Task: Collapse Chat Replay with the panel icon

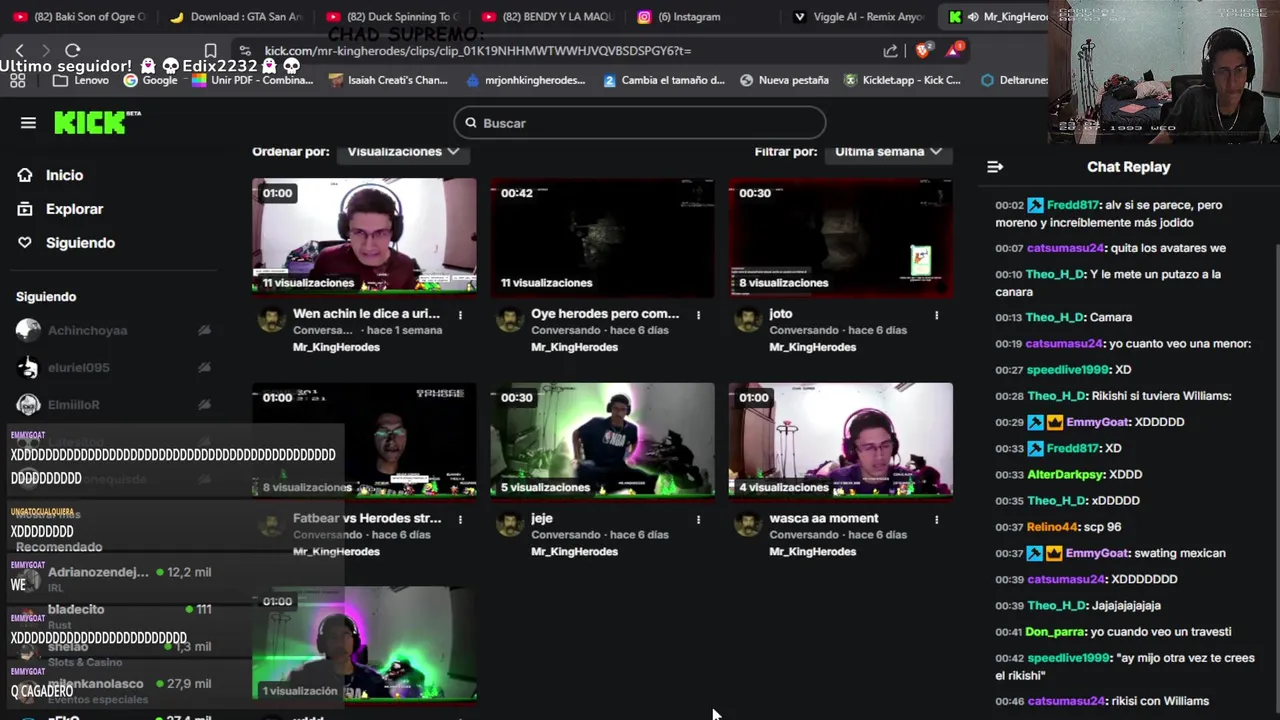Action: point(994,167)
